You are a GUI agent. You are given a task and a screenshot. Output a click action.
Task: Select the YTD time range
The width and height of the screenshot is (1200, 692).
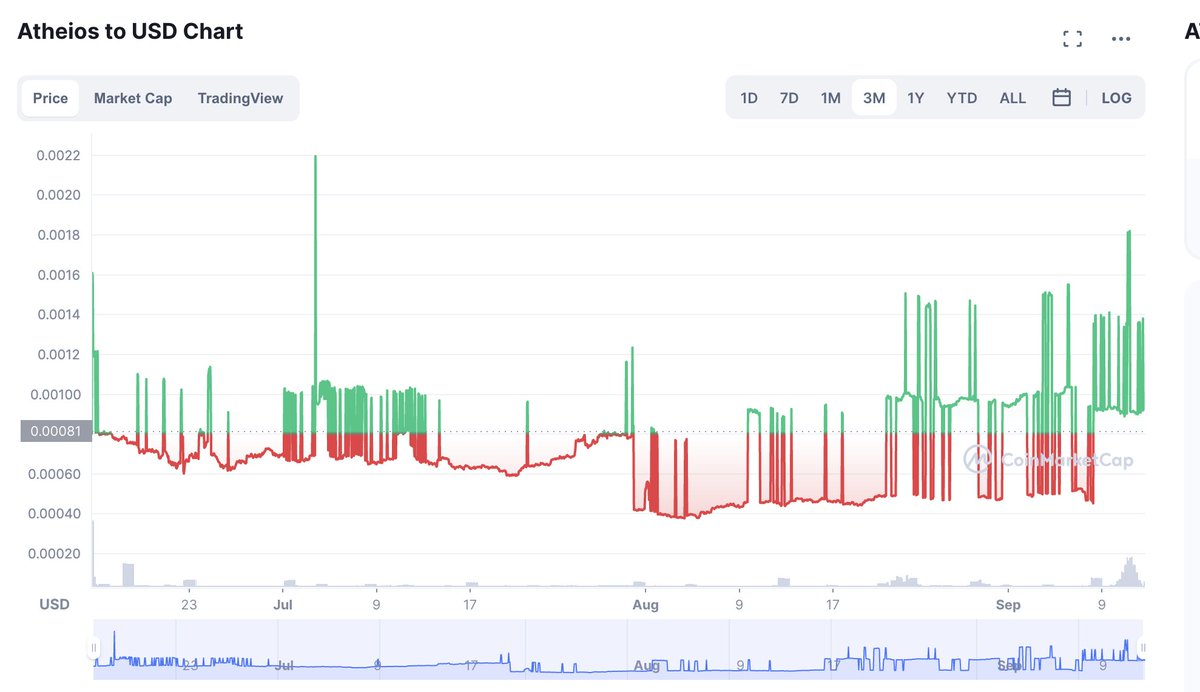pos(962,98)
